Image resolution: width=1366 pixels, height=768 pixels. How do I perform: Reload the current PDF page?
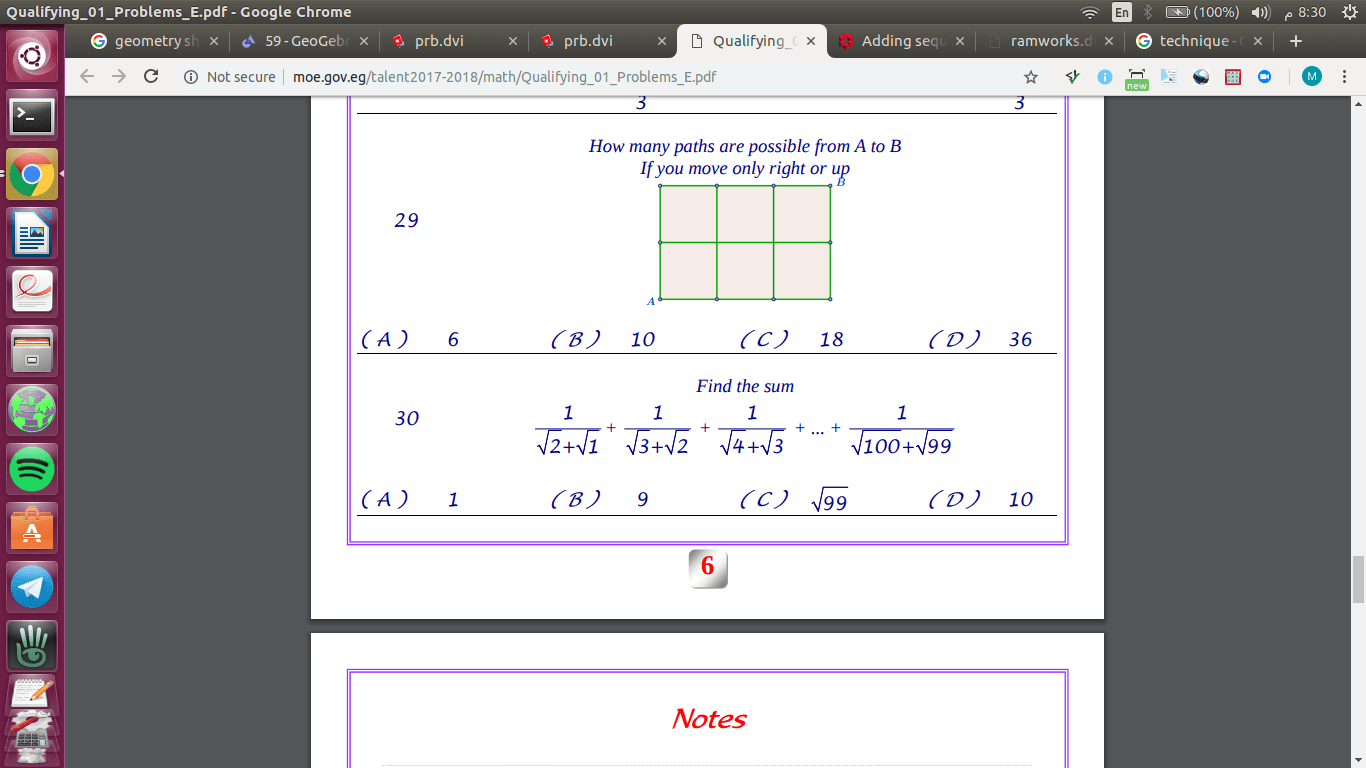[151, 76]
